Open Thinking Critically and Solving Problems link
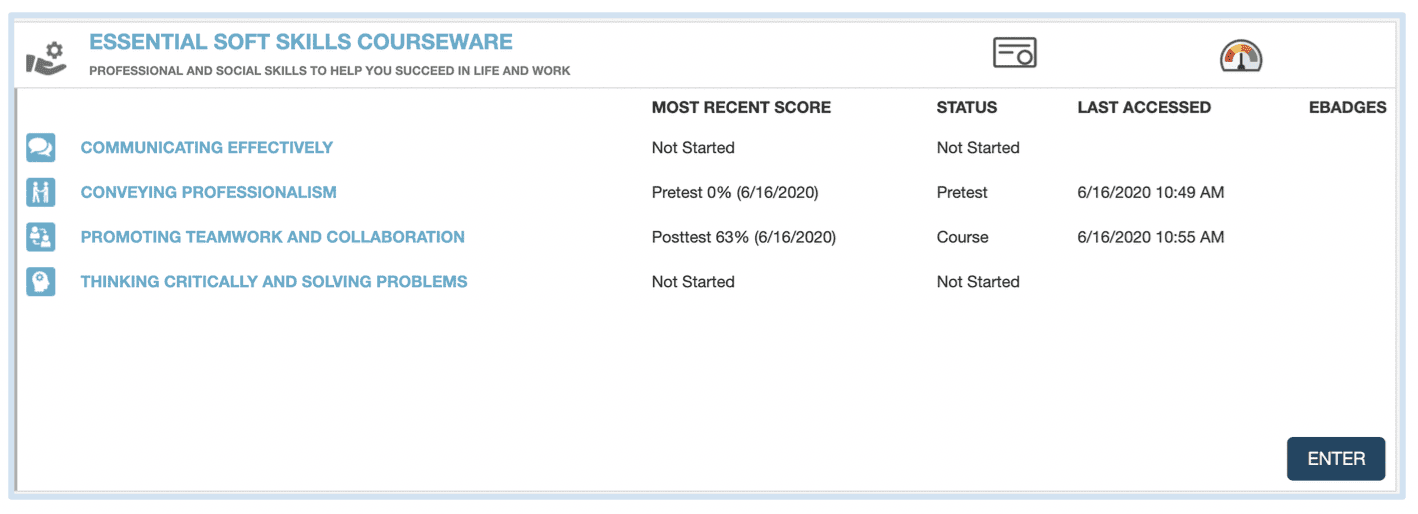The height and width of the screenshot is (514, 1418). (x=274, y=282)
